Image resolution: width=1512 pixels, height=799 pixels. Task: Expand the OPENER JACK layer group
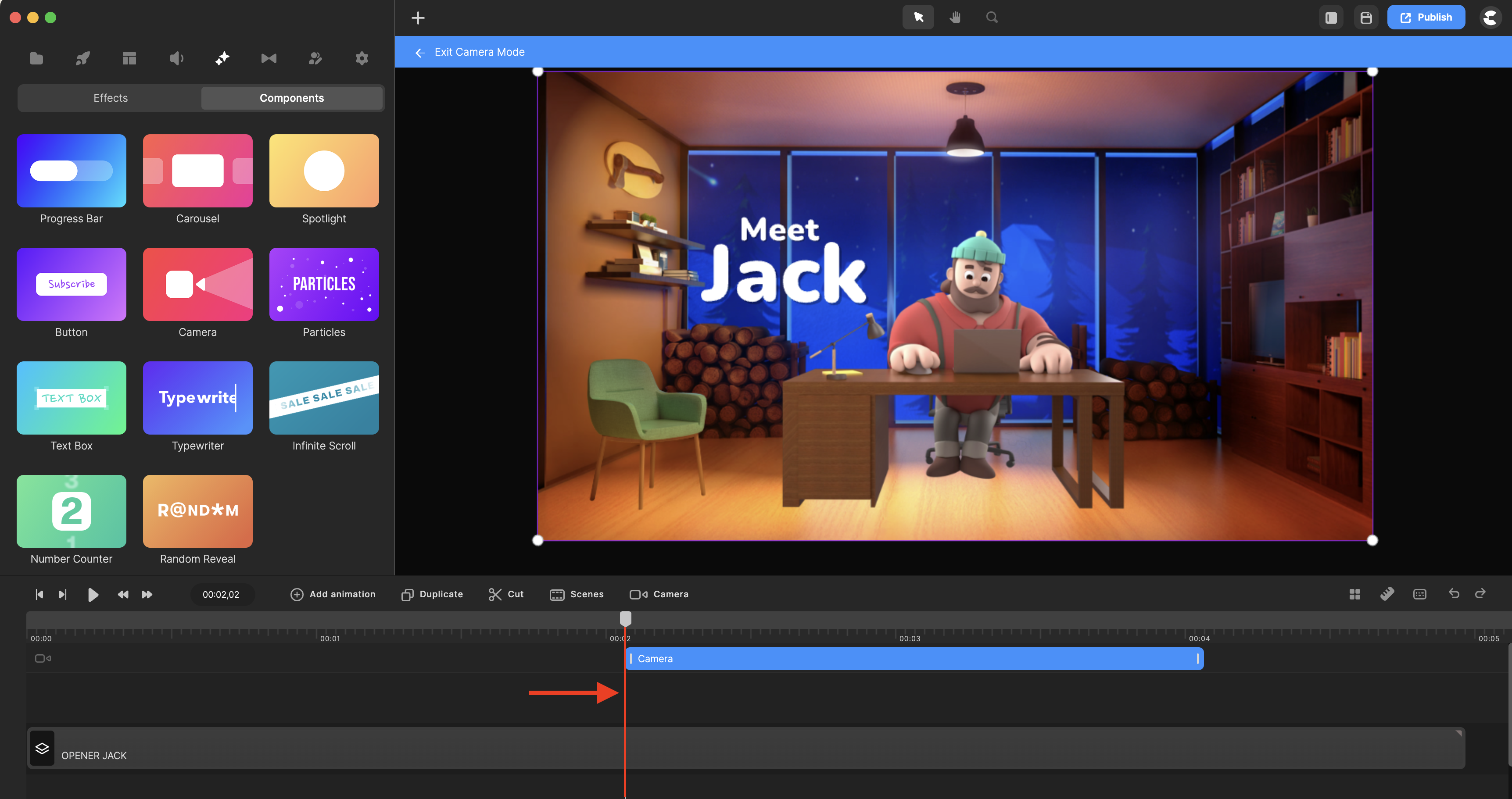point(42,748)
